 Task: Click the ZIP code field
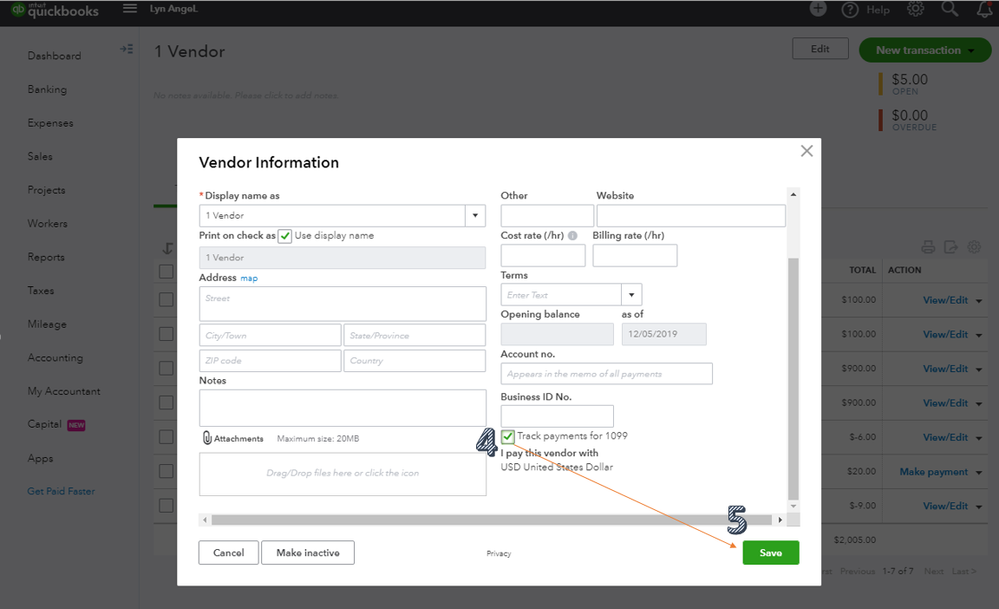270,361
